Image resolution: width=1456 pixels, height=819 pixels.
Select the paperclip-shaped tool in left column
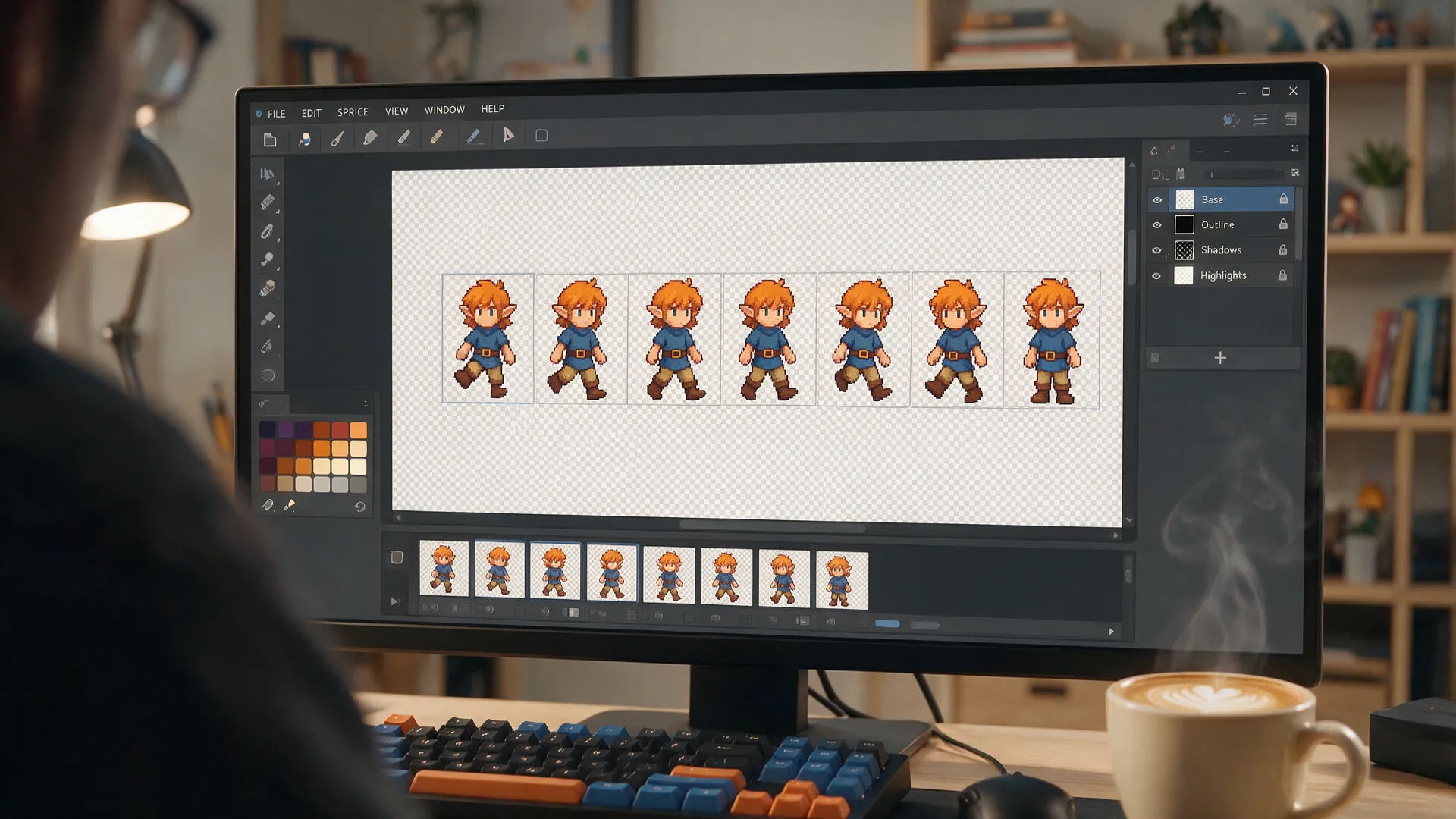point(267,231)
